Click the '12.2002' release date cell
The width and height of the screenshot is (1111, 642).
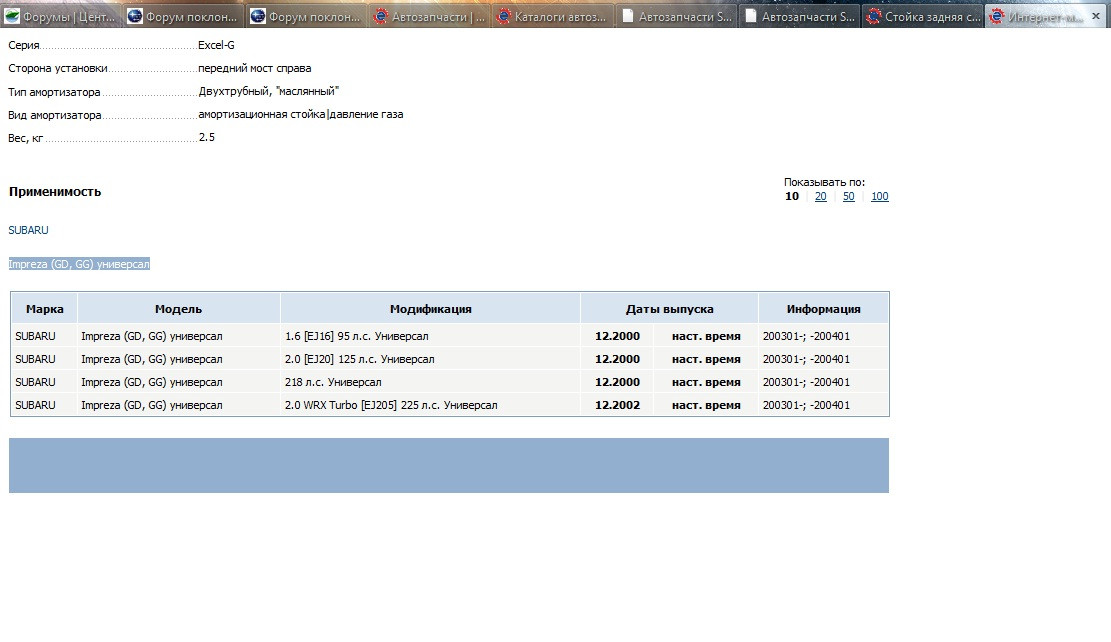click(617, 405)
